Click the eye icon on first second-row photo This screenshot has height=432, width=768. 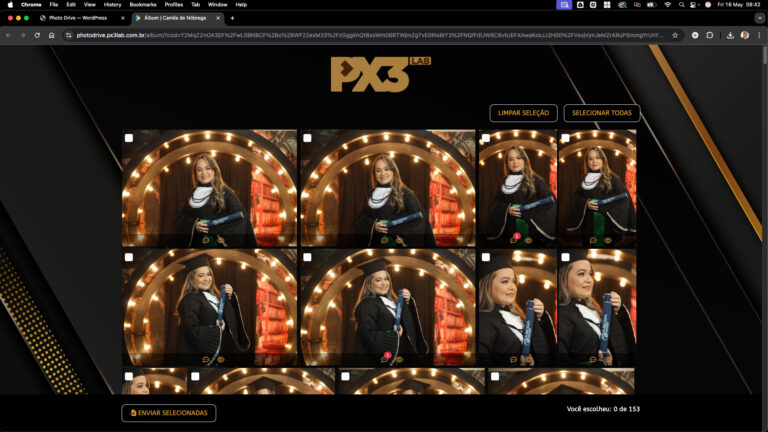pyautogui.click(x=221, y=360)
